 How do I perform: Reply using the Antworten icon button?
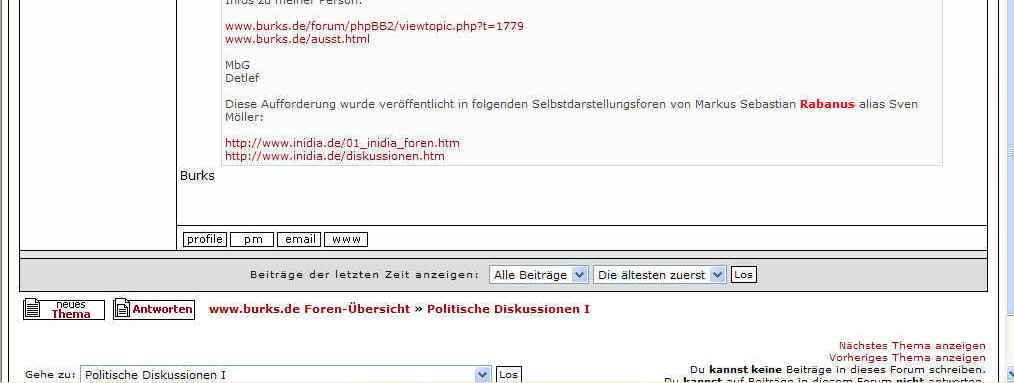[154, 309]
